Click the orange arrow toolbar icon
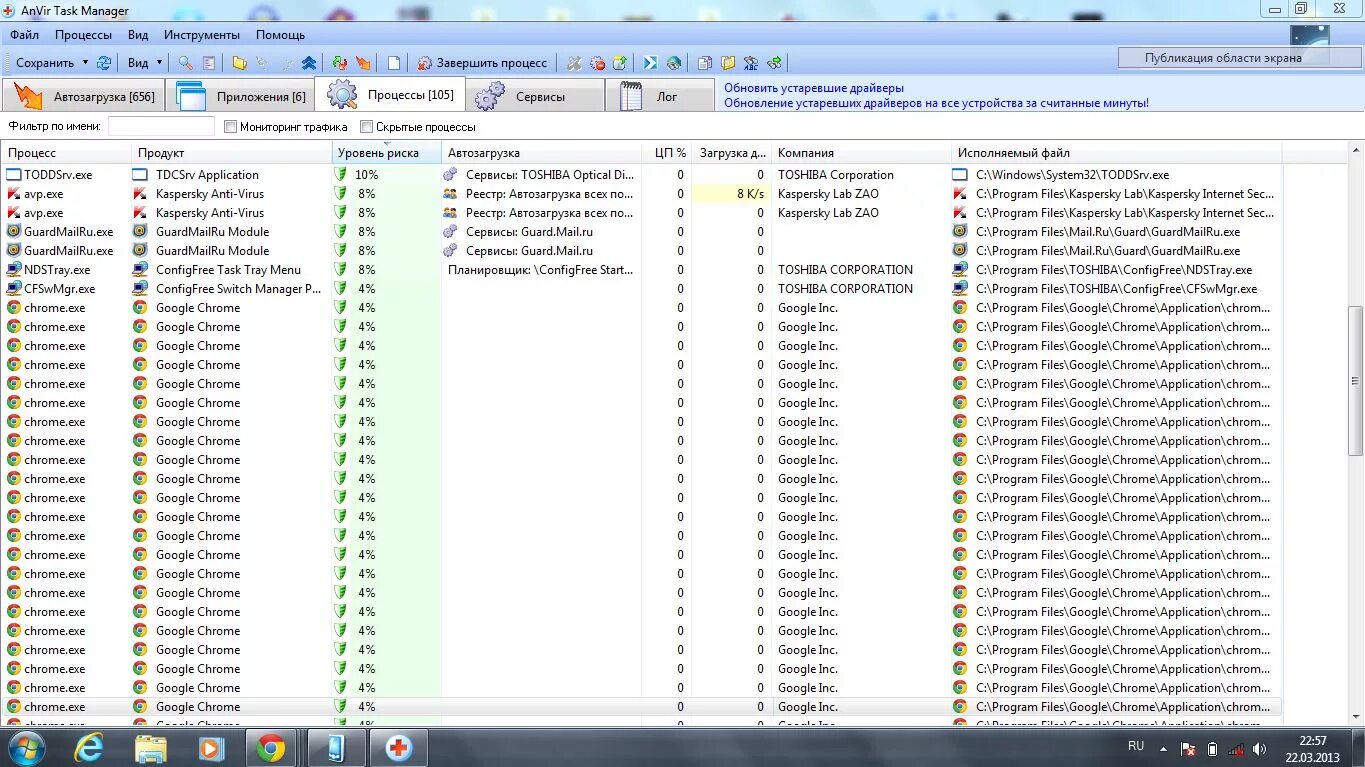This screenshot has width=1365, height=767. pos(364,62)
